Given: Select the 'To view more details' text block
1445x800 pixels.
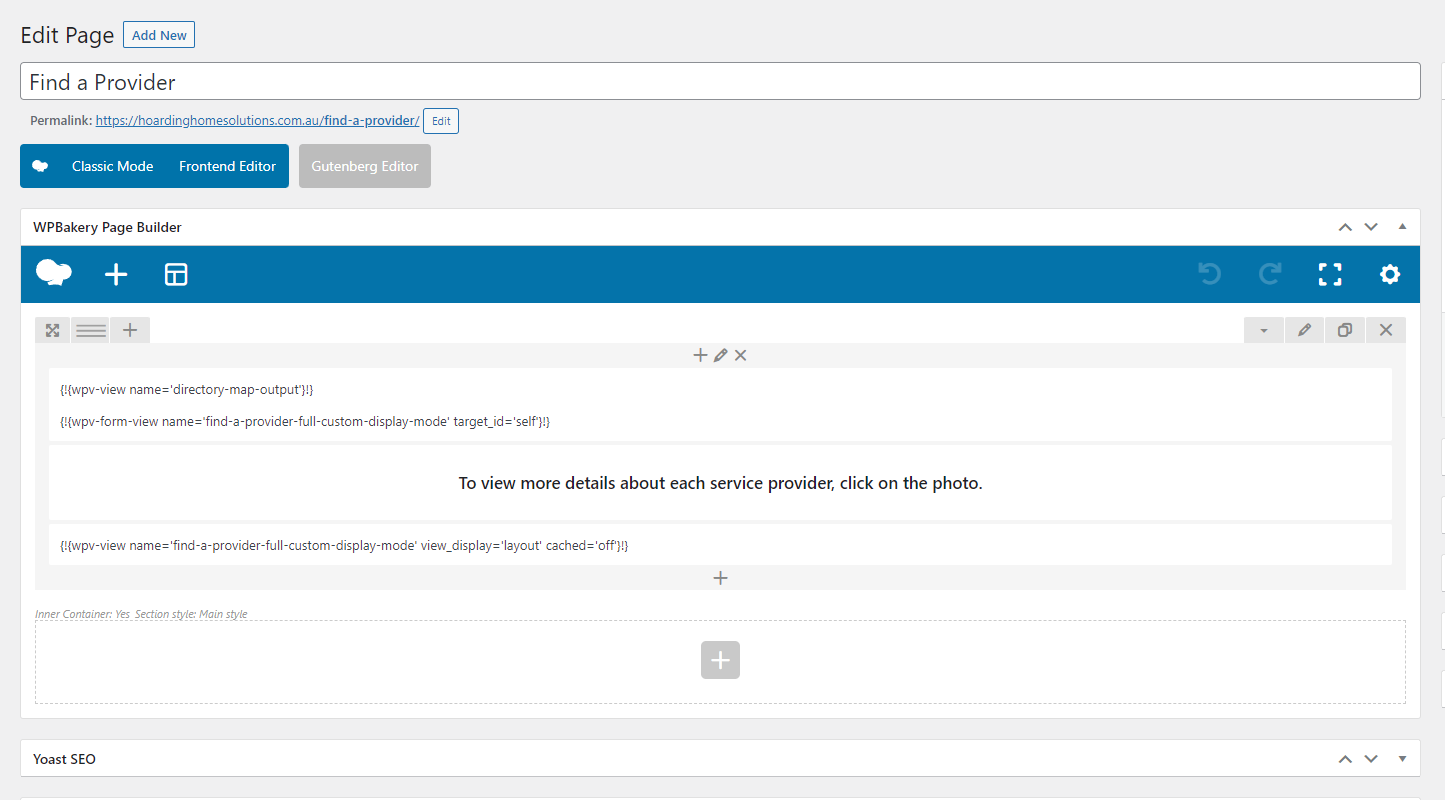Looking at the screenshot, I should (x=720, y=483).
